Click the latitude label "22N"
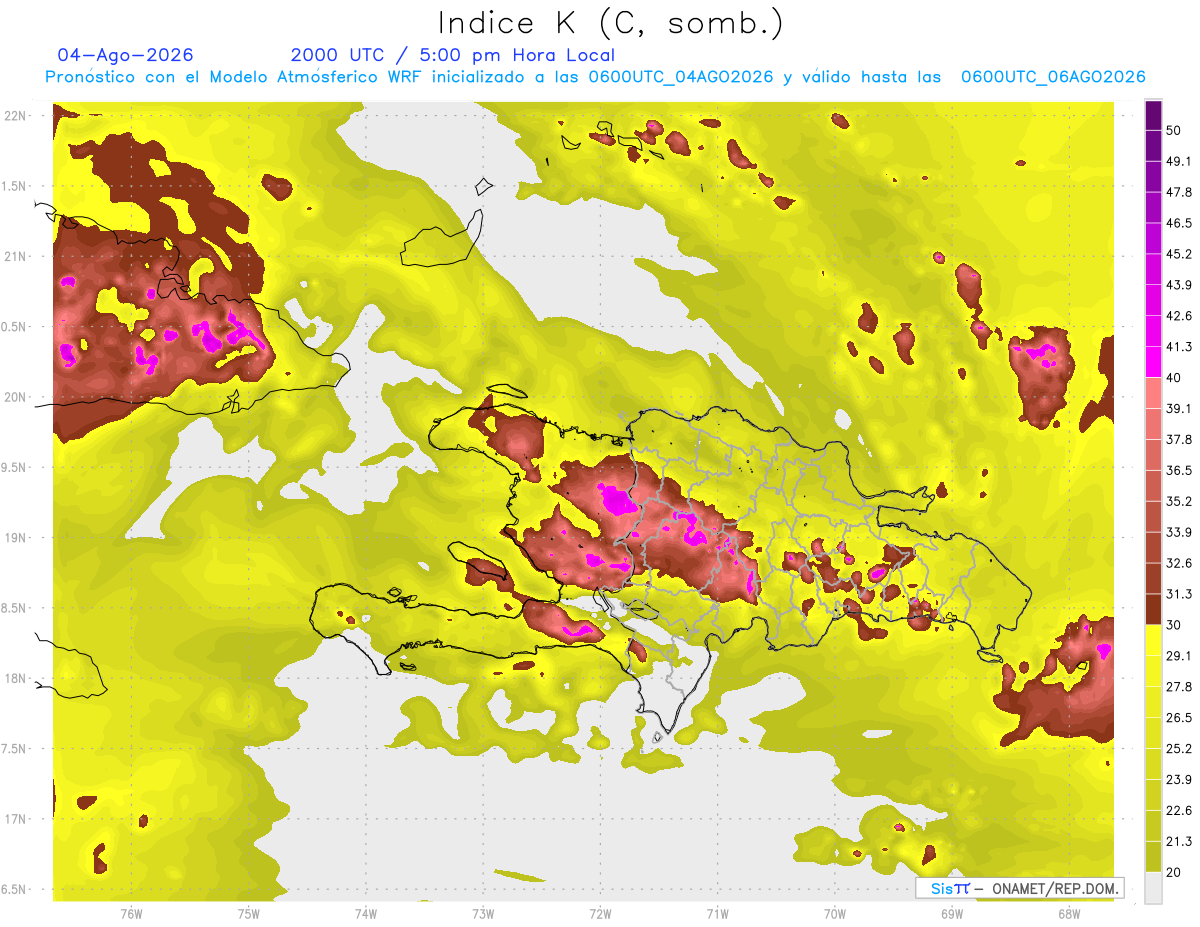The height and width of the screenshot is (927, 1200). [15, 115]
